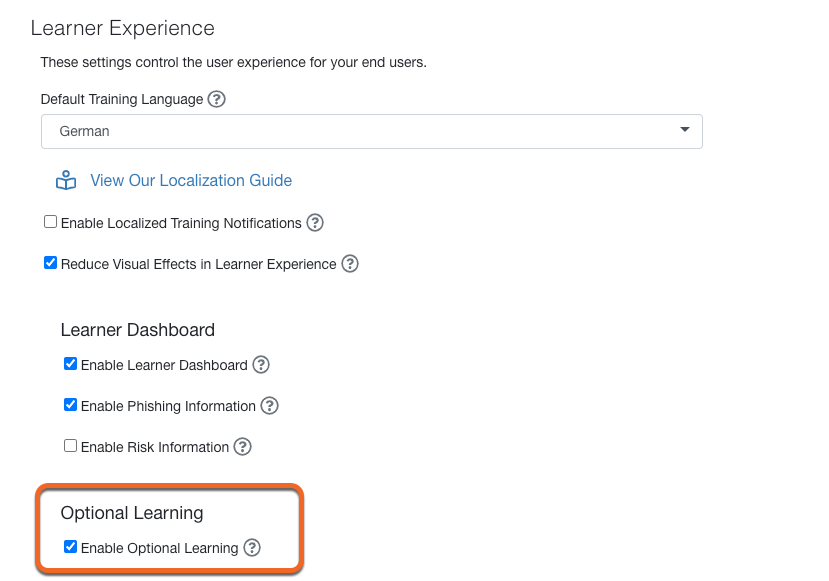This screenshot has height=581, width=829.
Task: Click the highlighted Optional Learning section
Action: click(169, 530)
